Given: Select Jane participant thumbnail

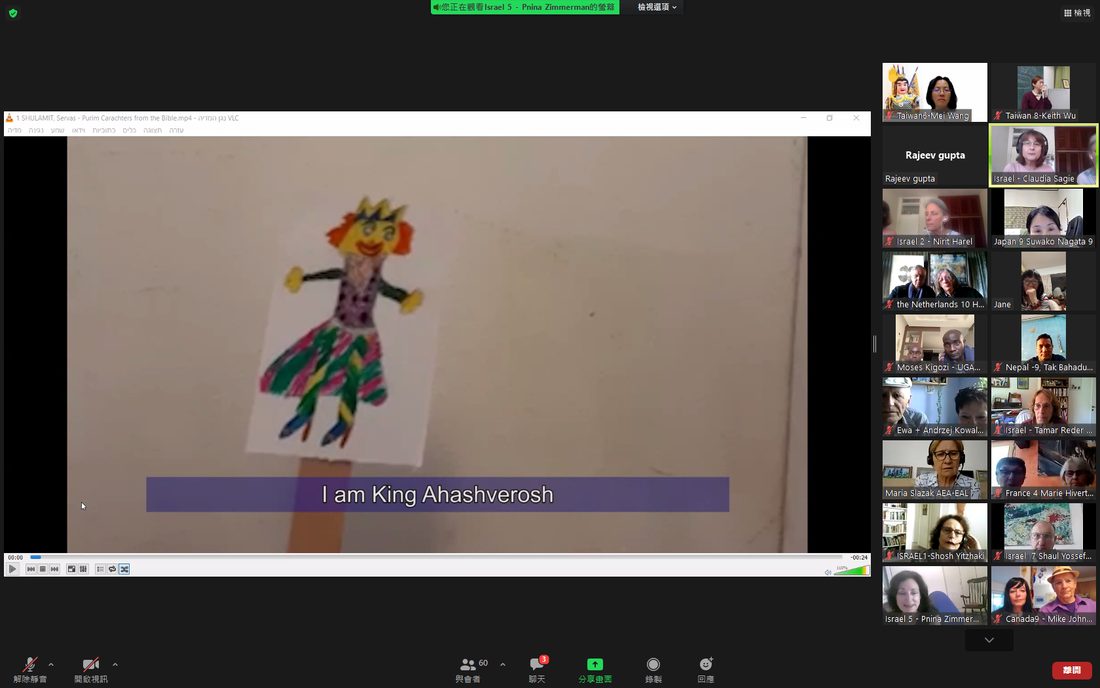Looking at the screenshot, I should click(x=1043, y=281).
